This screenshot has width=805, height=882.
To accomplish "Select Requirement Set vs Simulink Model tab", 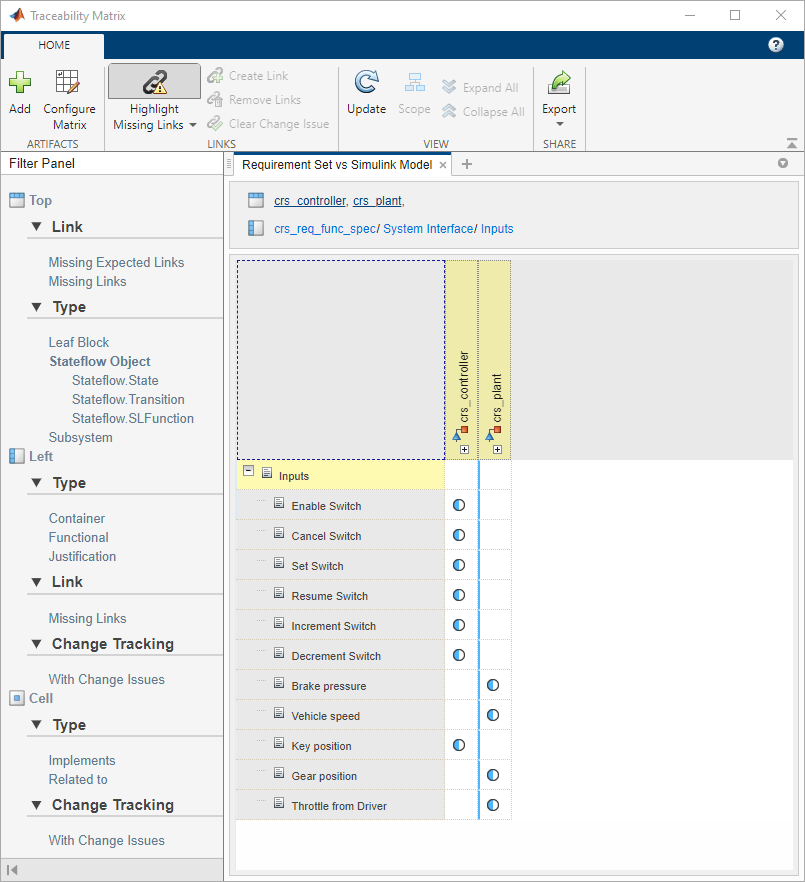I will pyautogui.click(x=337, y=165).
